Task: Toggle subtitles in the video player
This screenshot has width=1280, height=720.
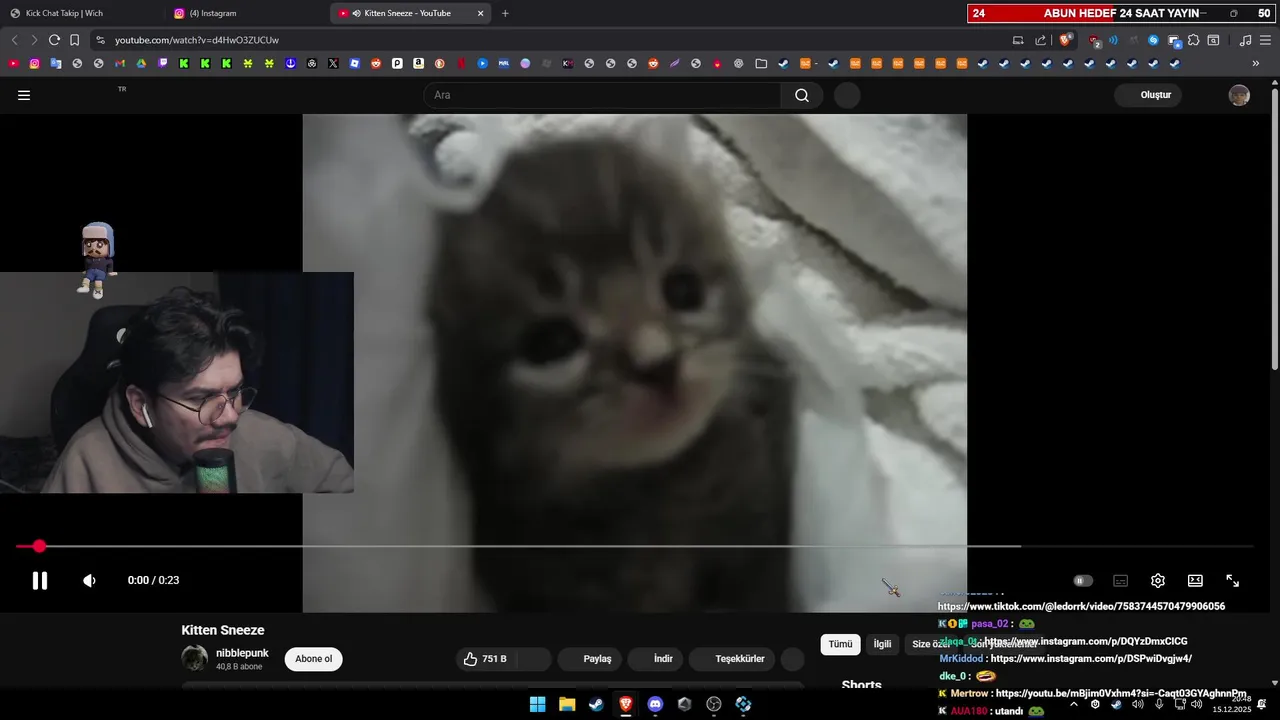Action: (x=1121, y=580)
